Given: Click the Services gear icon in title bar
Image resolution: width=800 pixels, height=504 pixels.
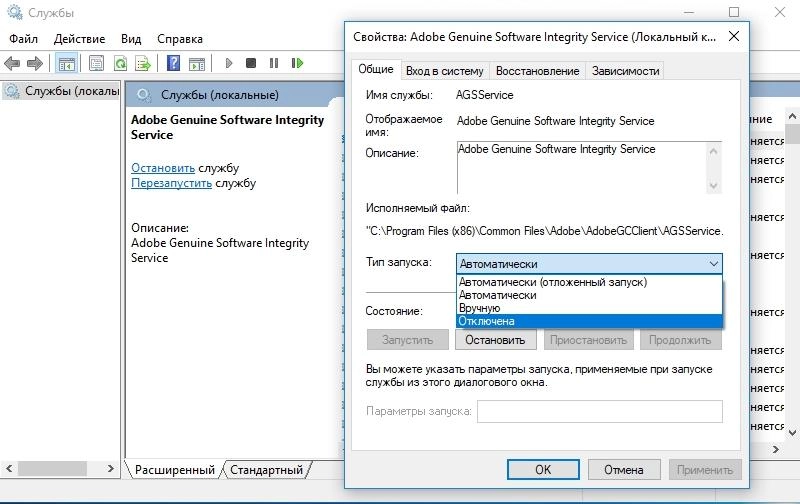Looking at the screenshot, I should tap(14, 12).
